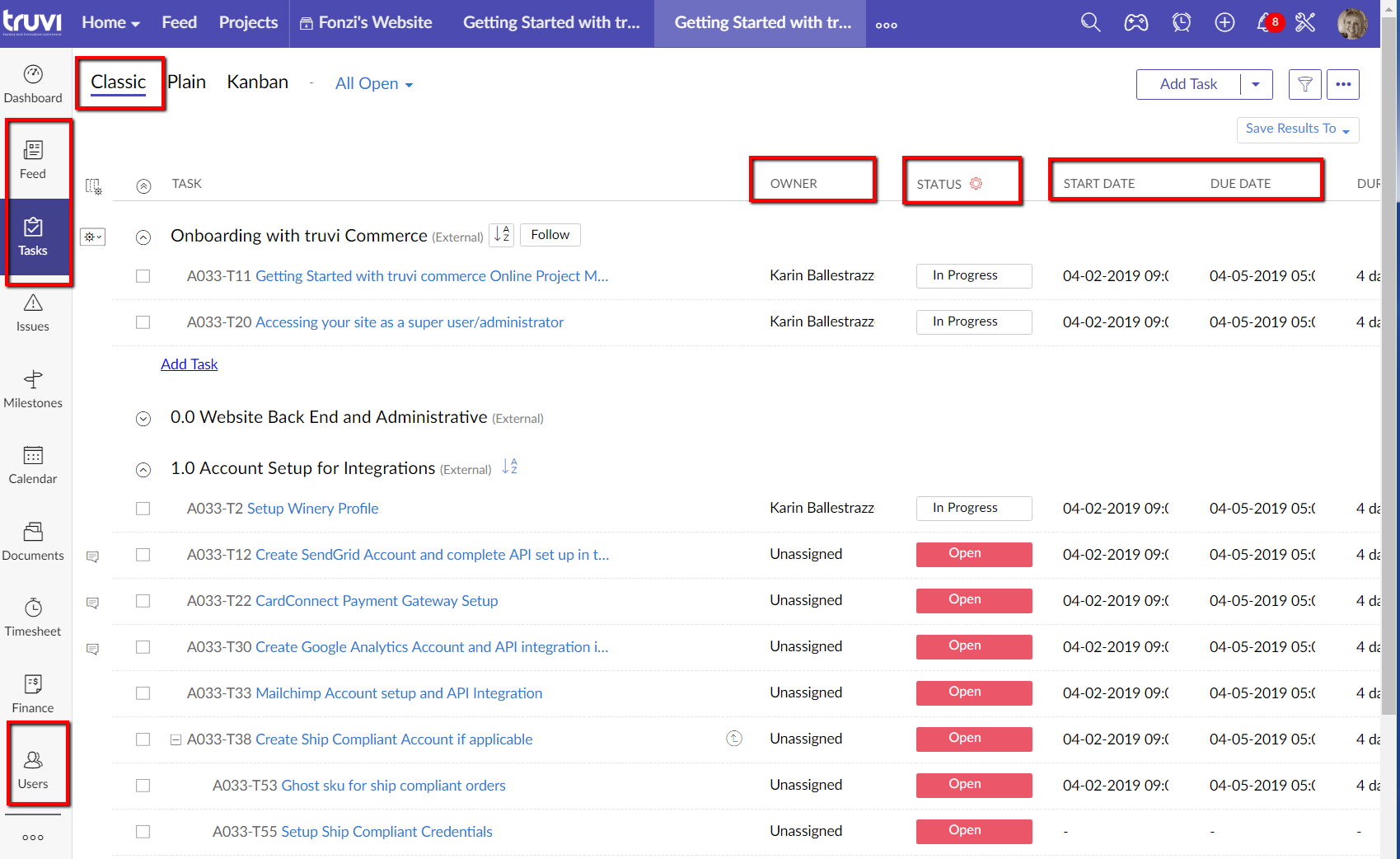The image size is (1400, 859).
Task: Open Fonzi's Website project tab
Action: click(366, 23)
